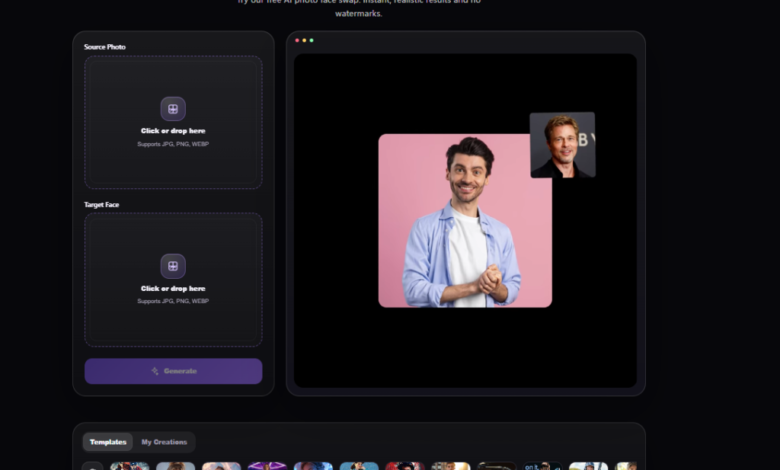Click the upload icon in Source Photo box

(x=173, y=109)
